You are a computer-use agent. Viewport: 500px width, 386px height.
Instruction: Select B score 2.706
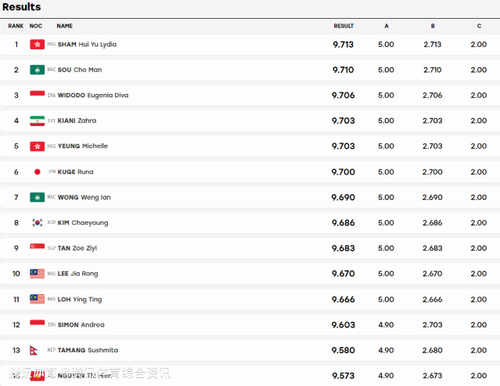[x=433, y=95]
